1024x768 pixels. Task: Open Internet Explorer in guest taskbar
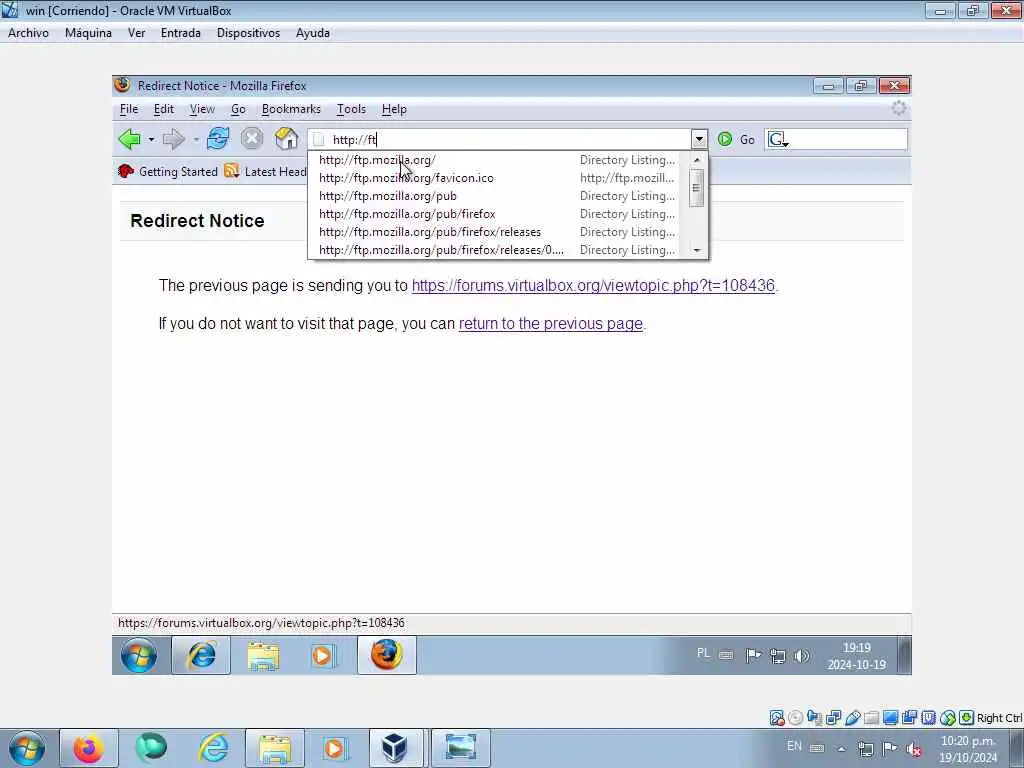coord(201,655)
